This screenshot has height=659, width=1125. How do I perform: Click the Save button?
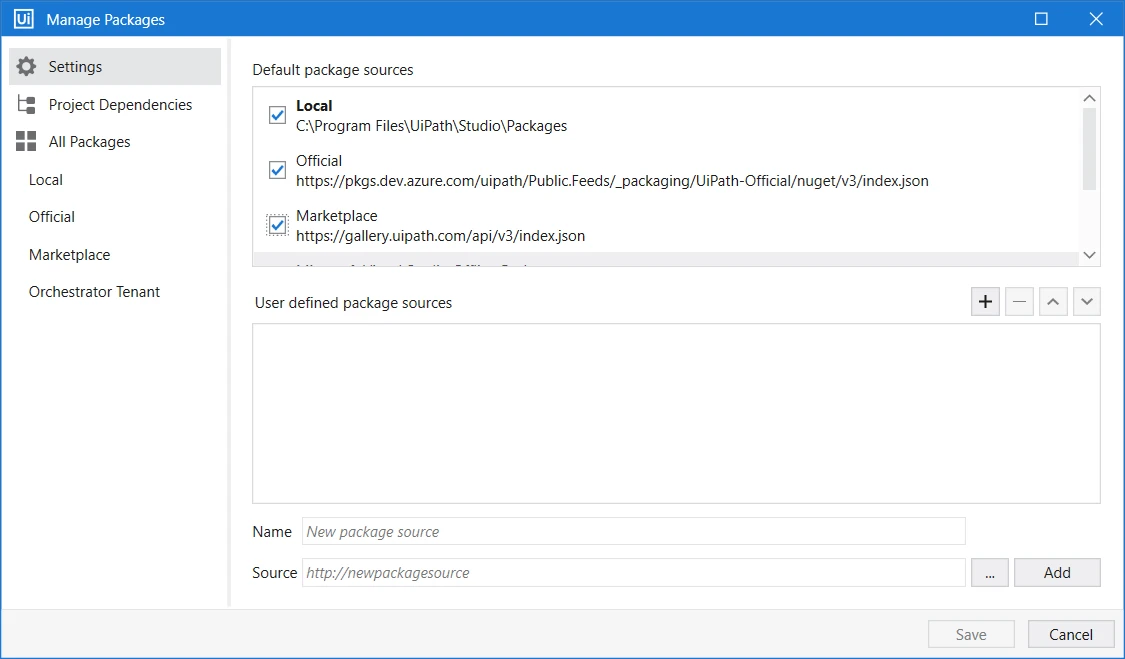971,634
